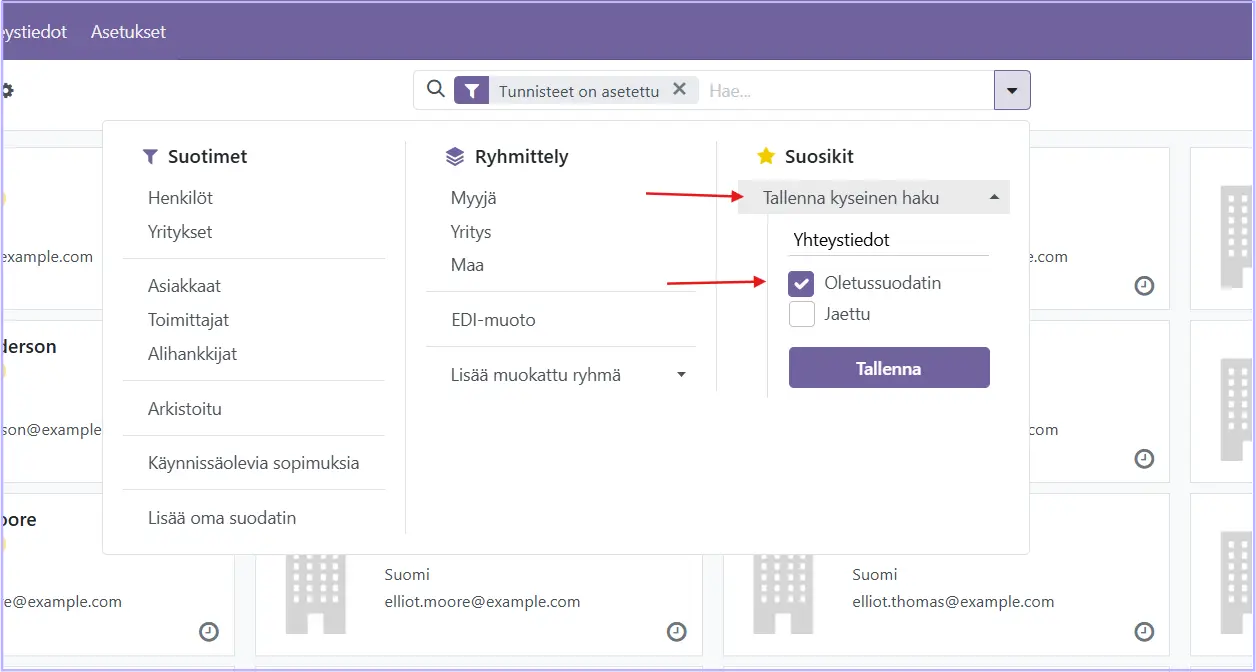Choose 'Lisää oma suodatin' option
The image size is (1256, 672).
[222, 518]
